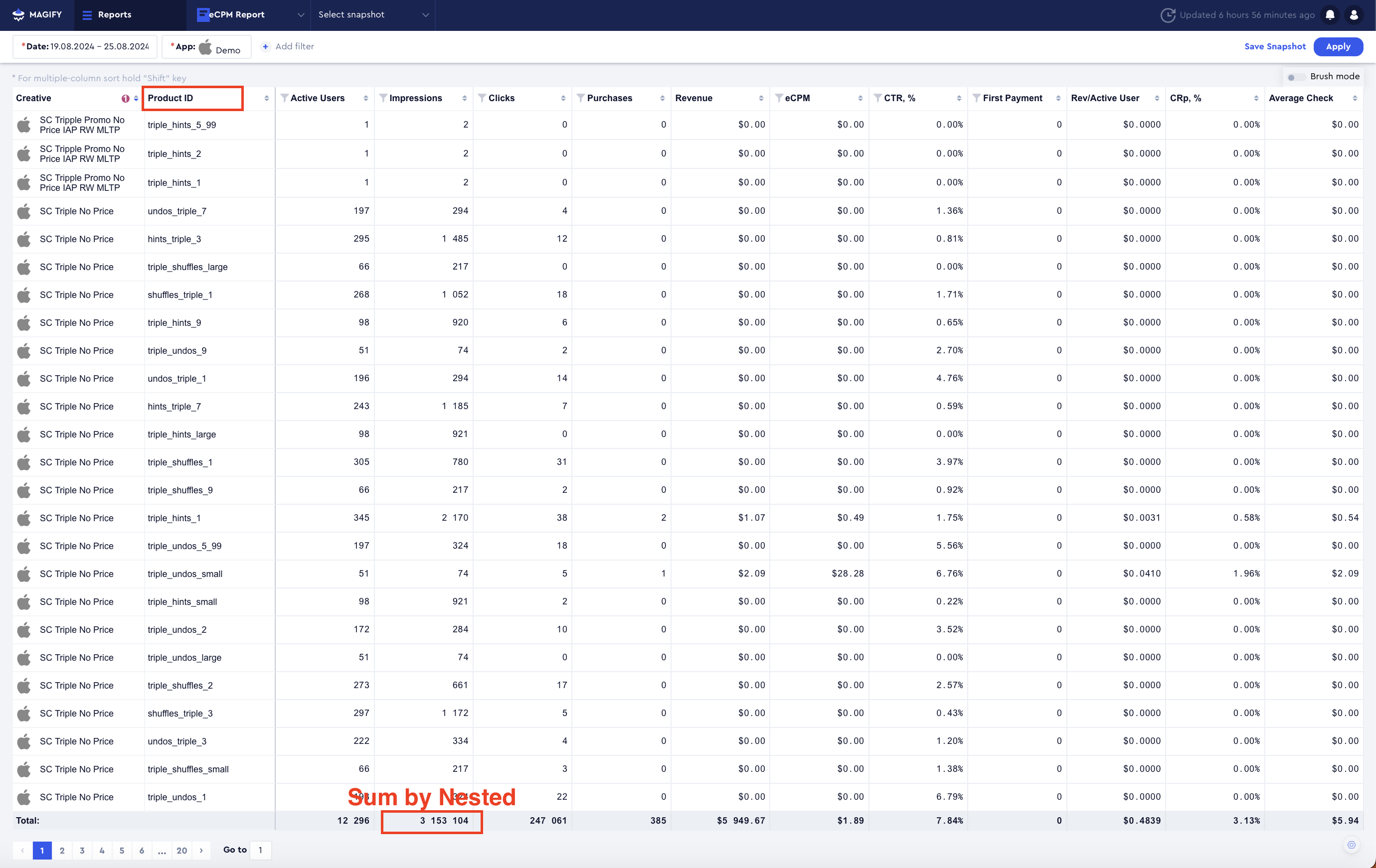Open the Date range picker
Viewport: 1376px width, 868px height.
[85, 46]
